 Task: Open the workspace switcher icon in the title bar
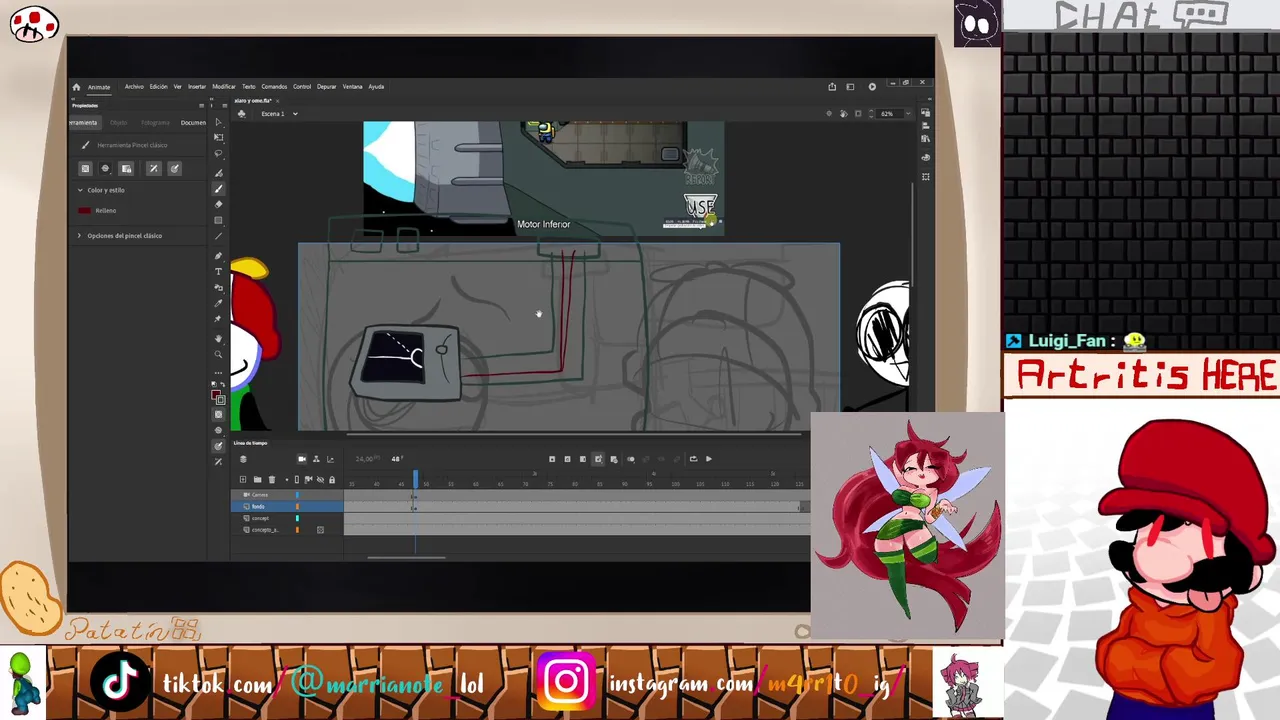coord(850,87)
